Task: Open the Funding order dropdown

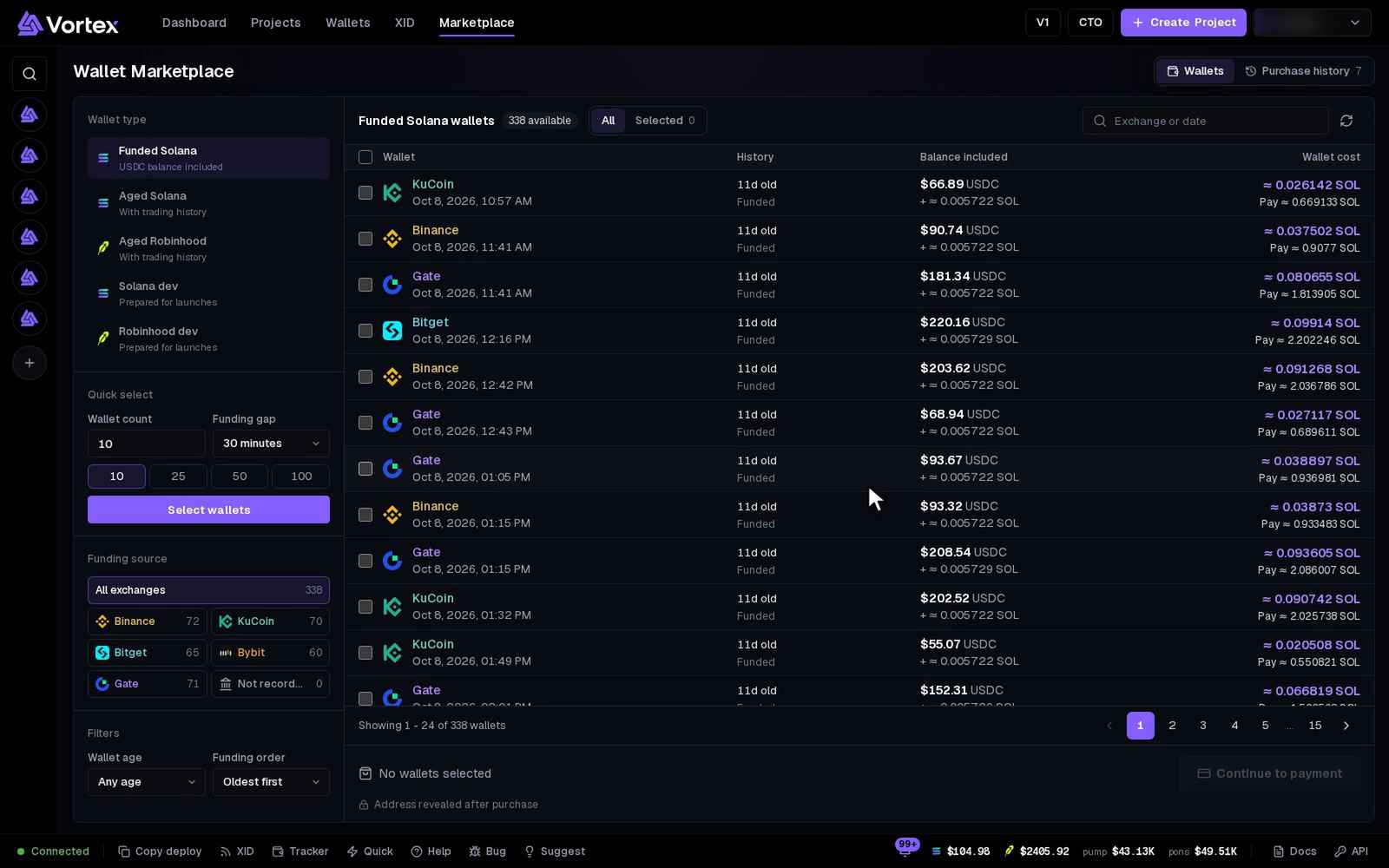Action: [271, 782]
